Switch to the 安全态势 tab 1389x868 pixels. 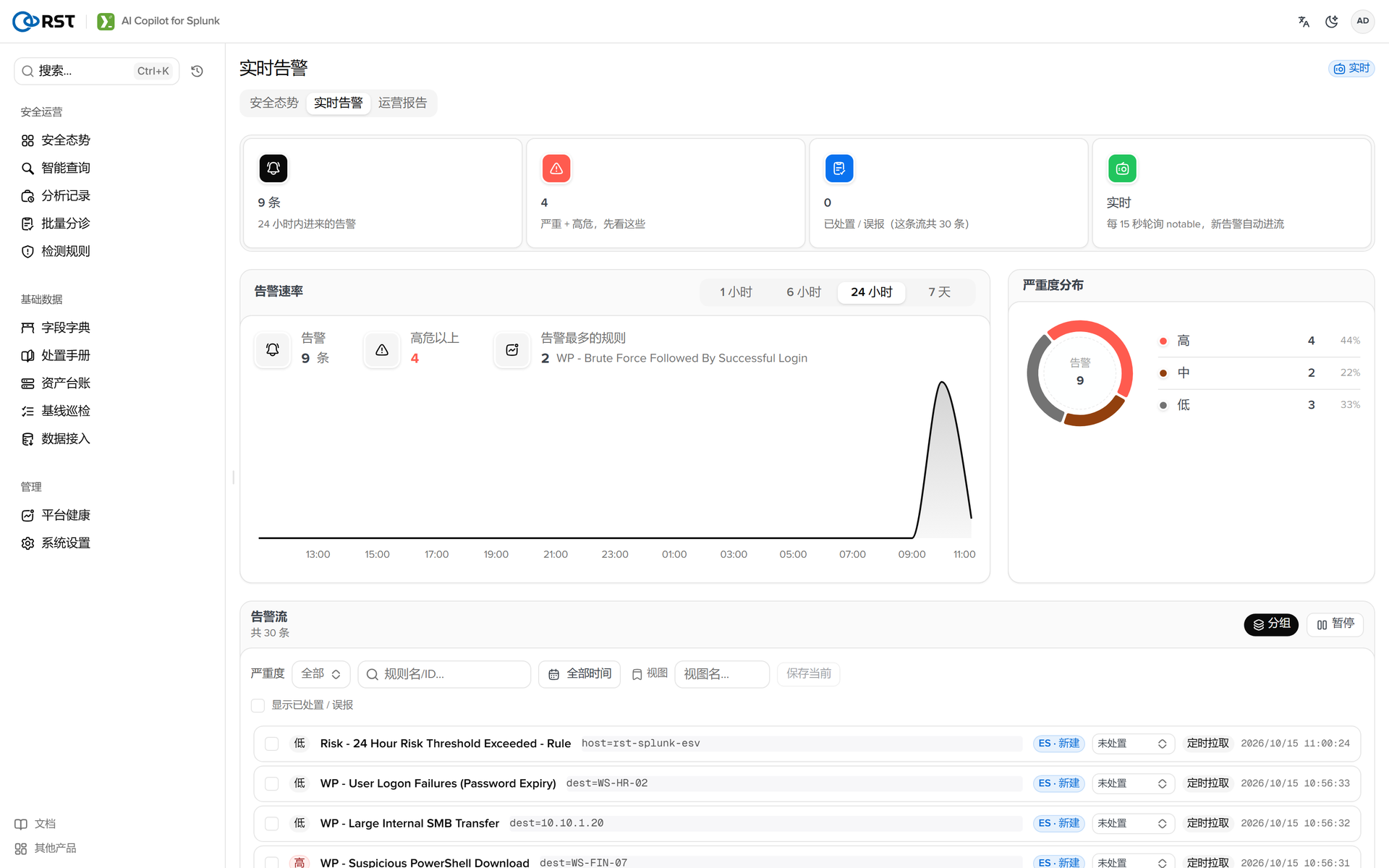coord(274,103)
